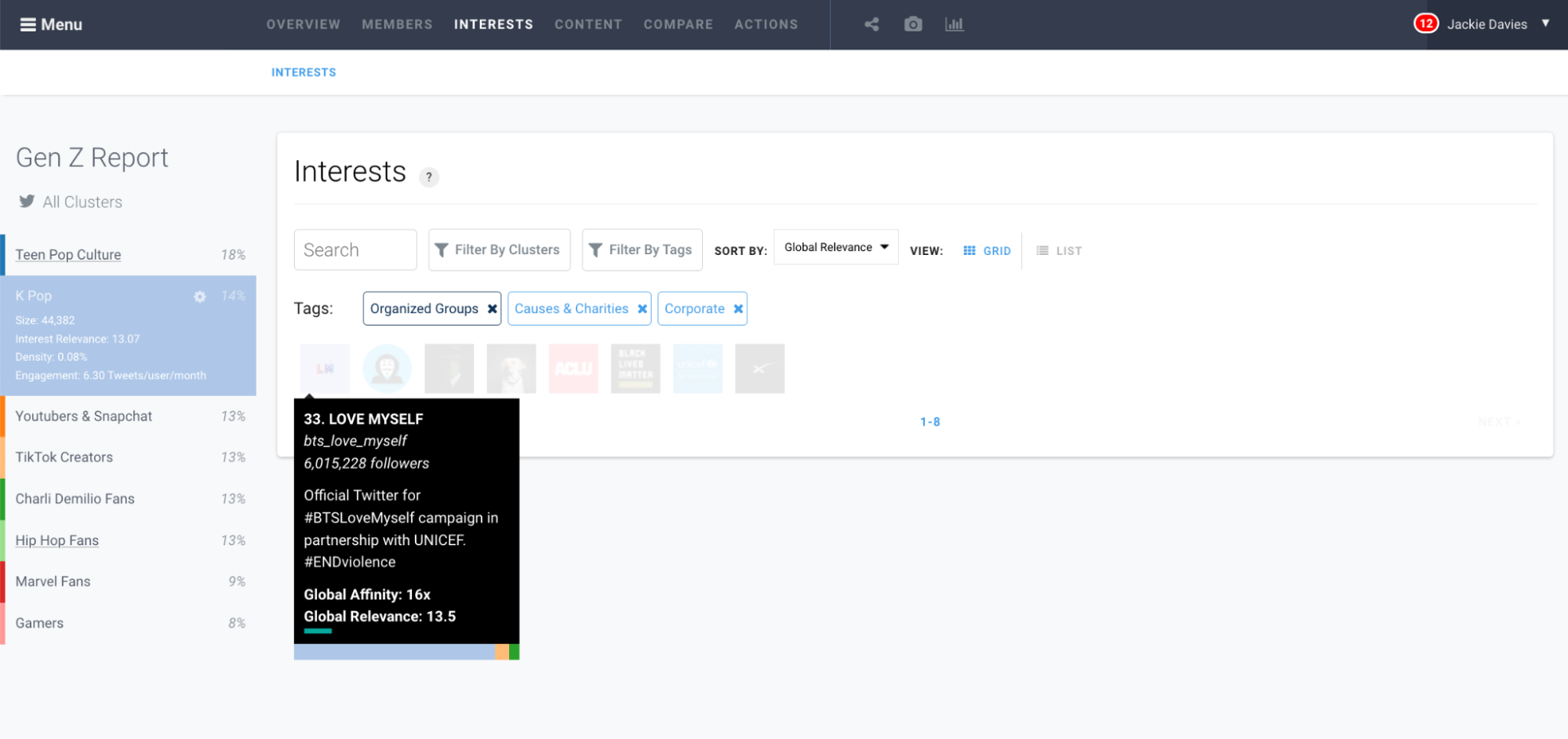Select the Teen Pop Culture cluster
Viewport: 1568px width, 739px height.
(x=129, y=255)
